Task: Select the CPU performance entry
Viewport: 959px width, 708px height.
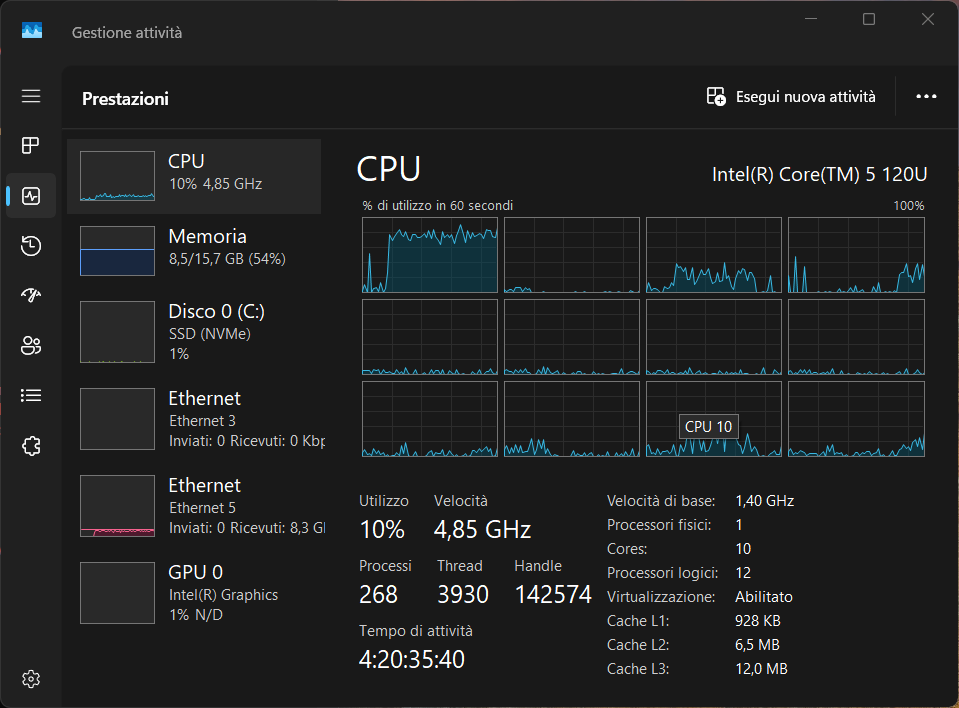Action: [x=194, y=176]
